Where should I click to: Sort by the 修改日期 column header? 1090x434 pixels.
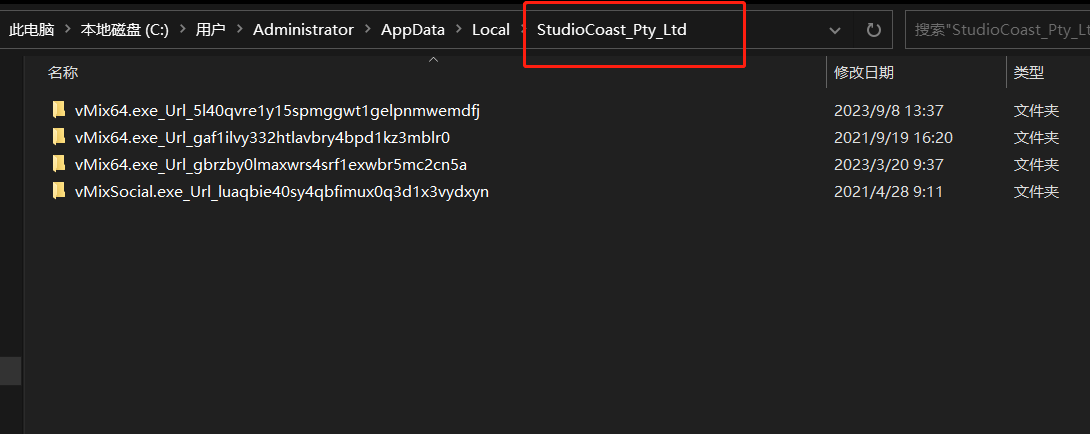click(x=864, y=72)
